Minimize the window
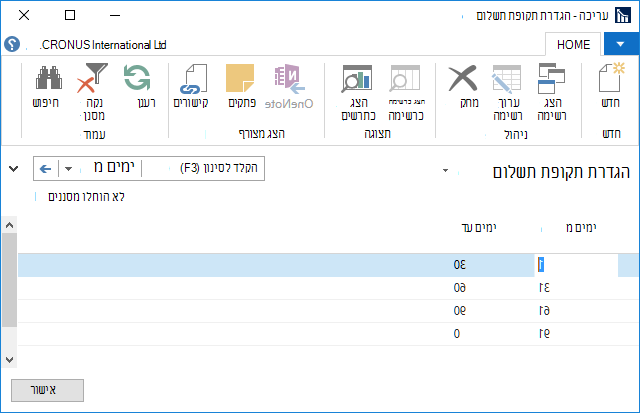This screenshot has width=640, height=413. [x=115, y=16]
